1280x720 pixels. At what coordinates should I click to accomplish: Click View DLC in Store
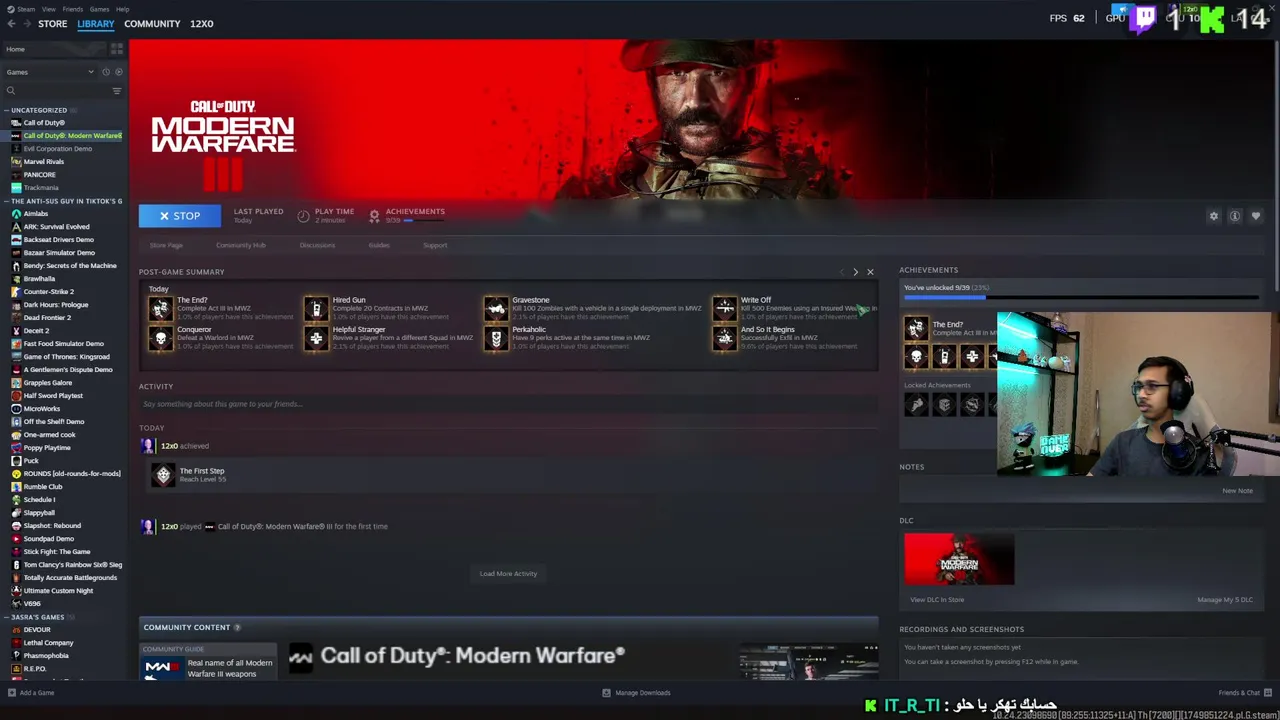(937, 600)
